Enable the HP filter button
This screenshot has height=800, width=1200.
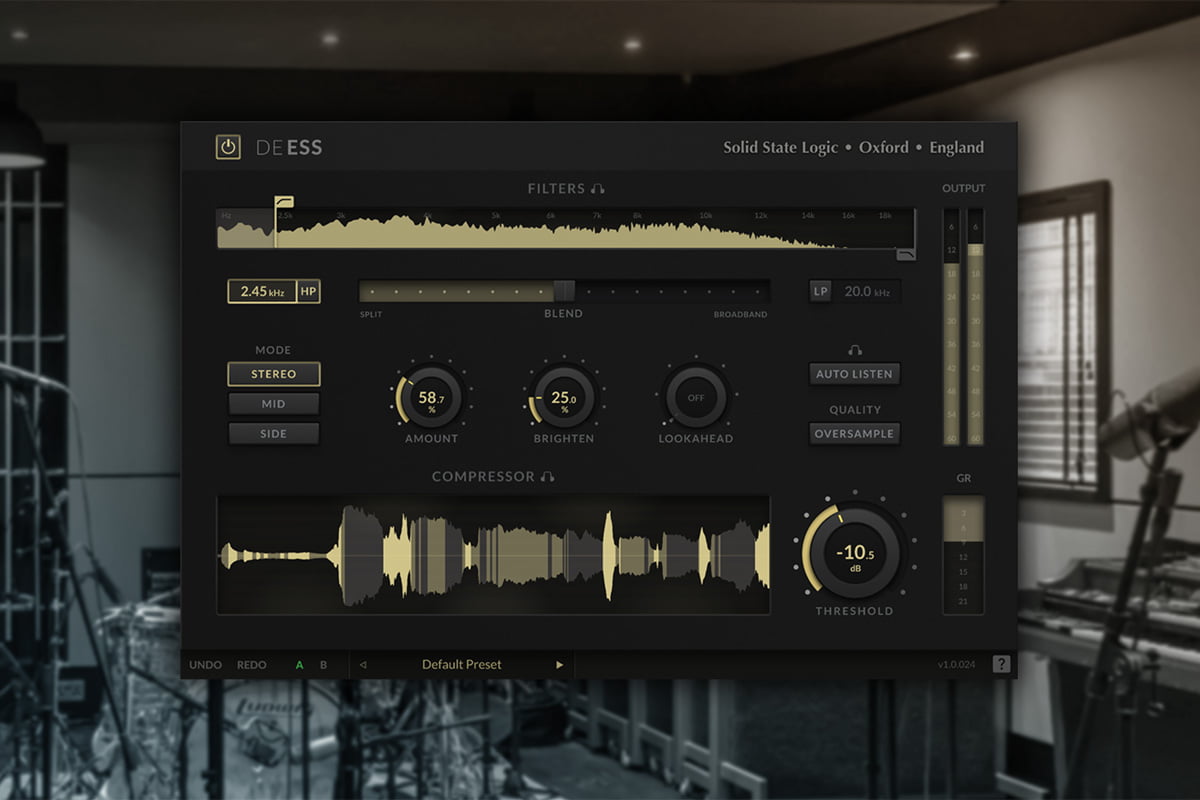308,292
